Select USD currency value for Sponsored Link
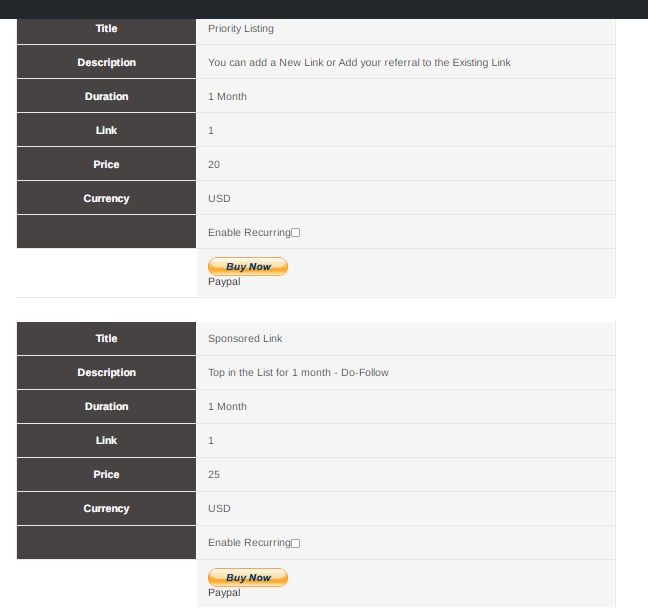The height and width of the screenshot is (608, 648). click(x=219, y=508)
